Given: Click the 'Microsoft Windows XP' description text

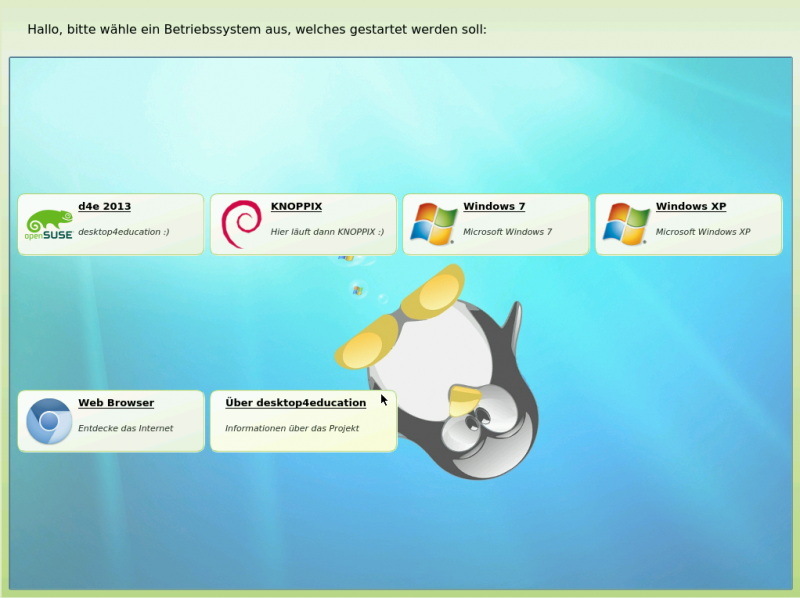Looking at the screenshot, I should [x=703, y=232].
